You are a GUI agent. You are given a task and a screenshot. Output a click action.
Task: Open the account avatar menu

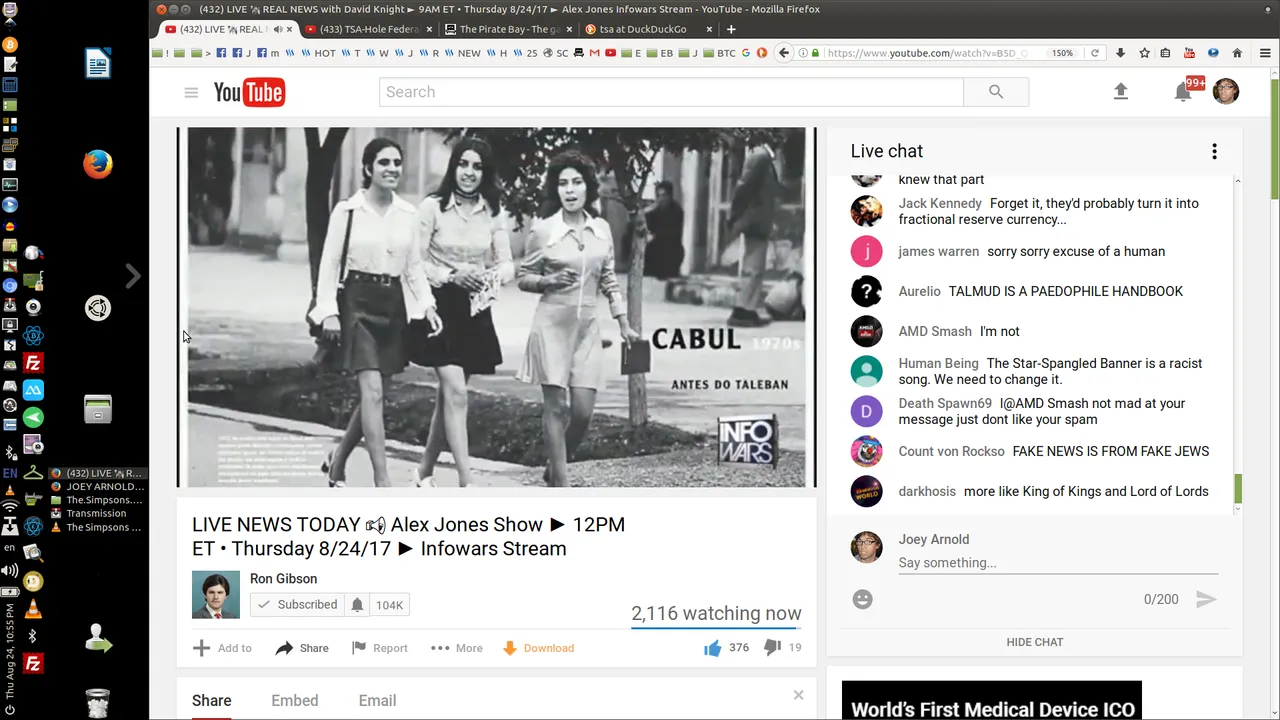[x=1226, y=91]
